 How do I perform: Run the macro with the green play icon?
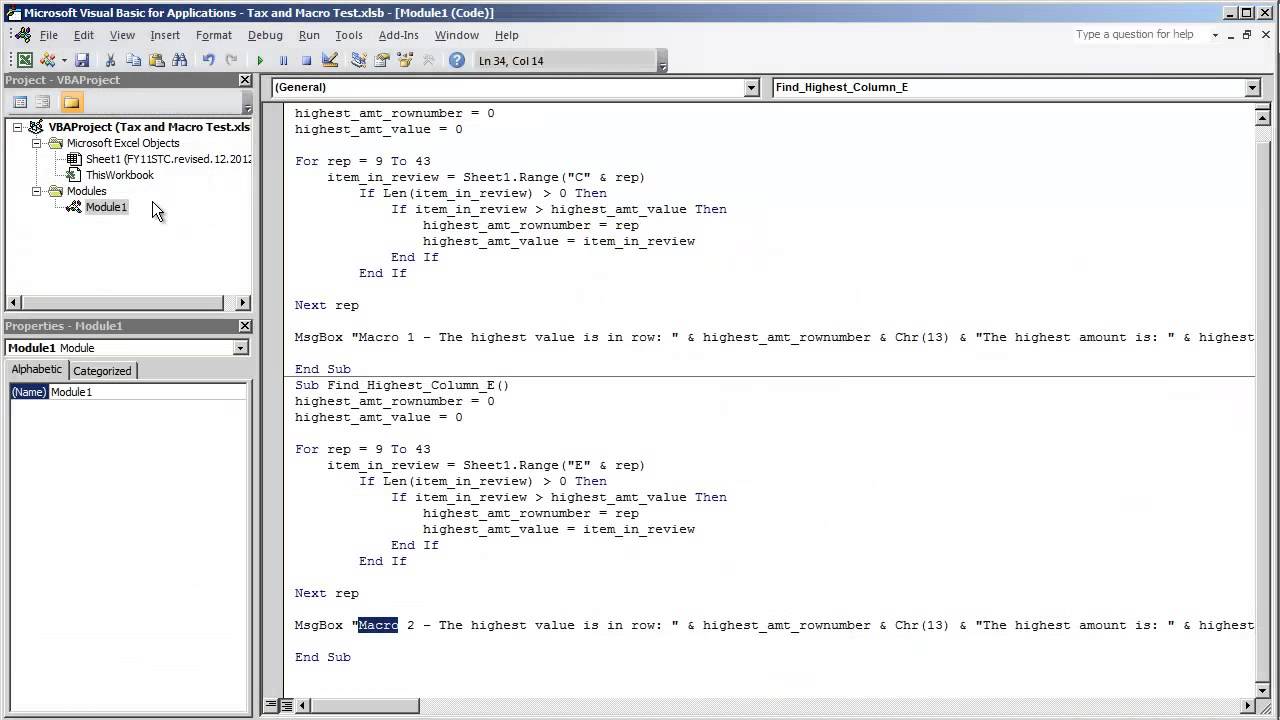pos(260,60)
